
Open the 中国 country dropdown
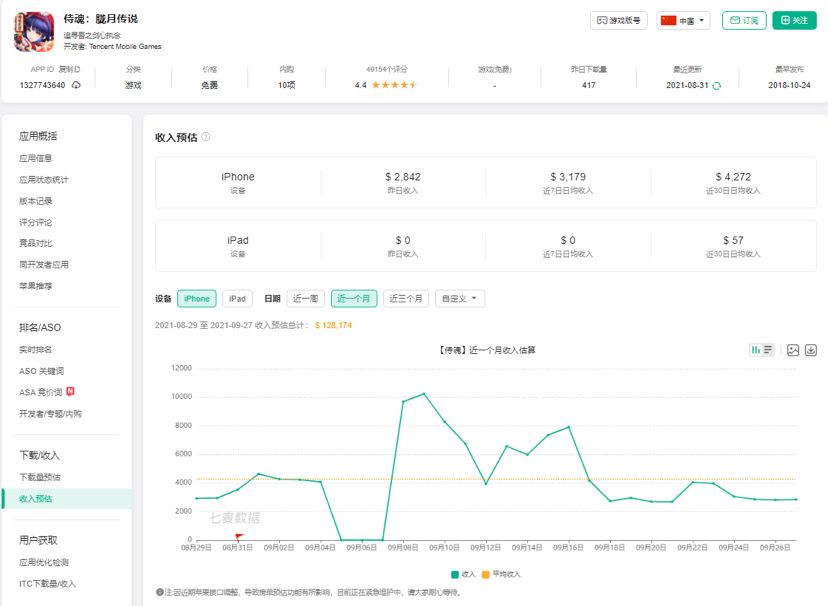683,21
